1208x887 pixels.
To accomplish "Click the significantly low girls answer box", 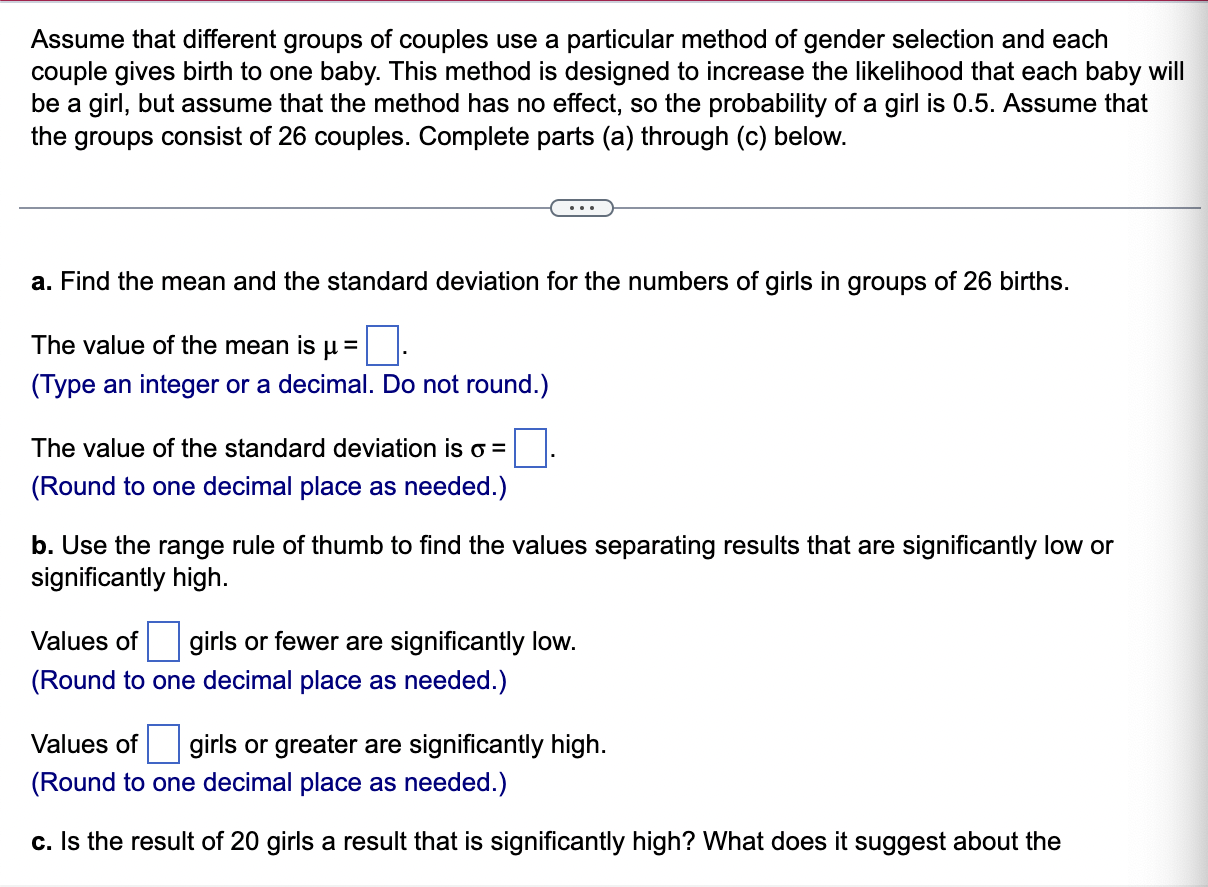I will [163, 640].
